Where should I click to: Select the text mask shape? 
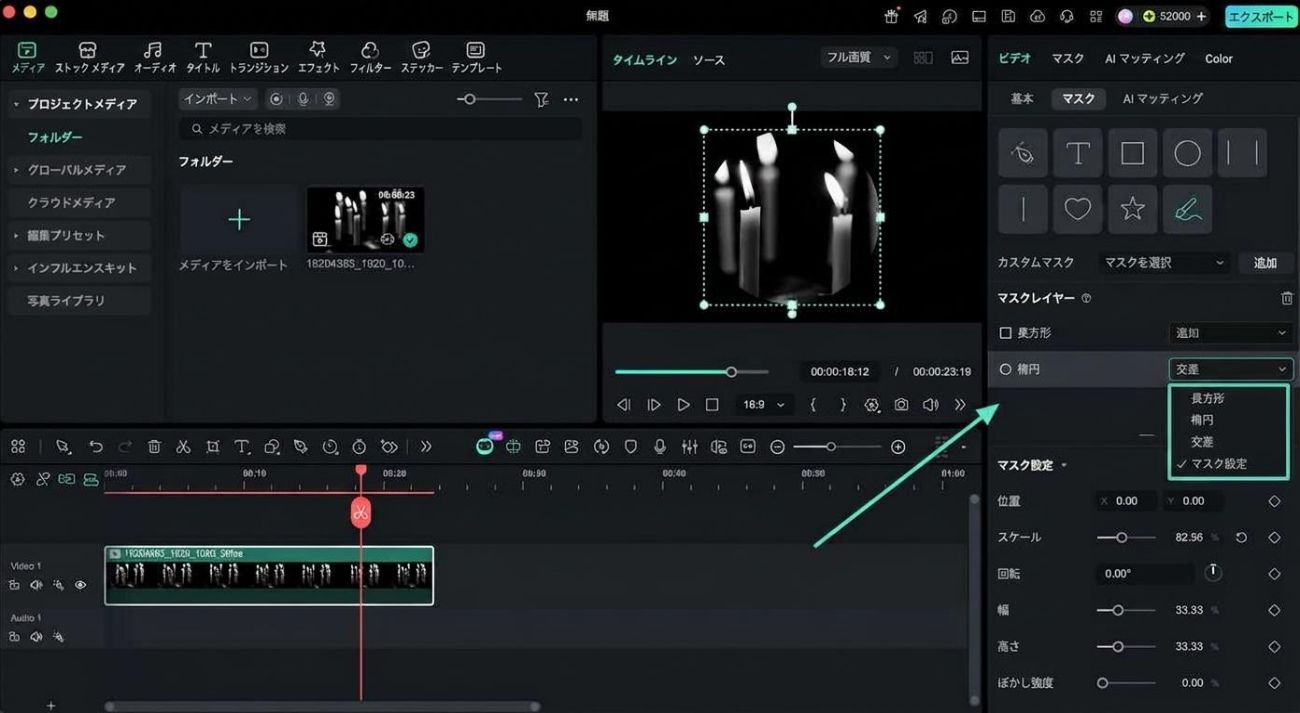(1078, 153)
